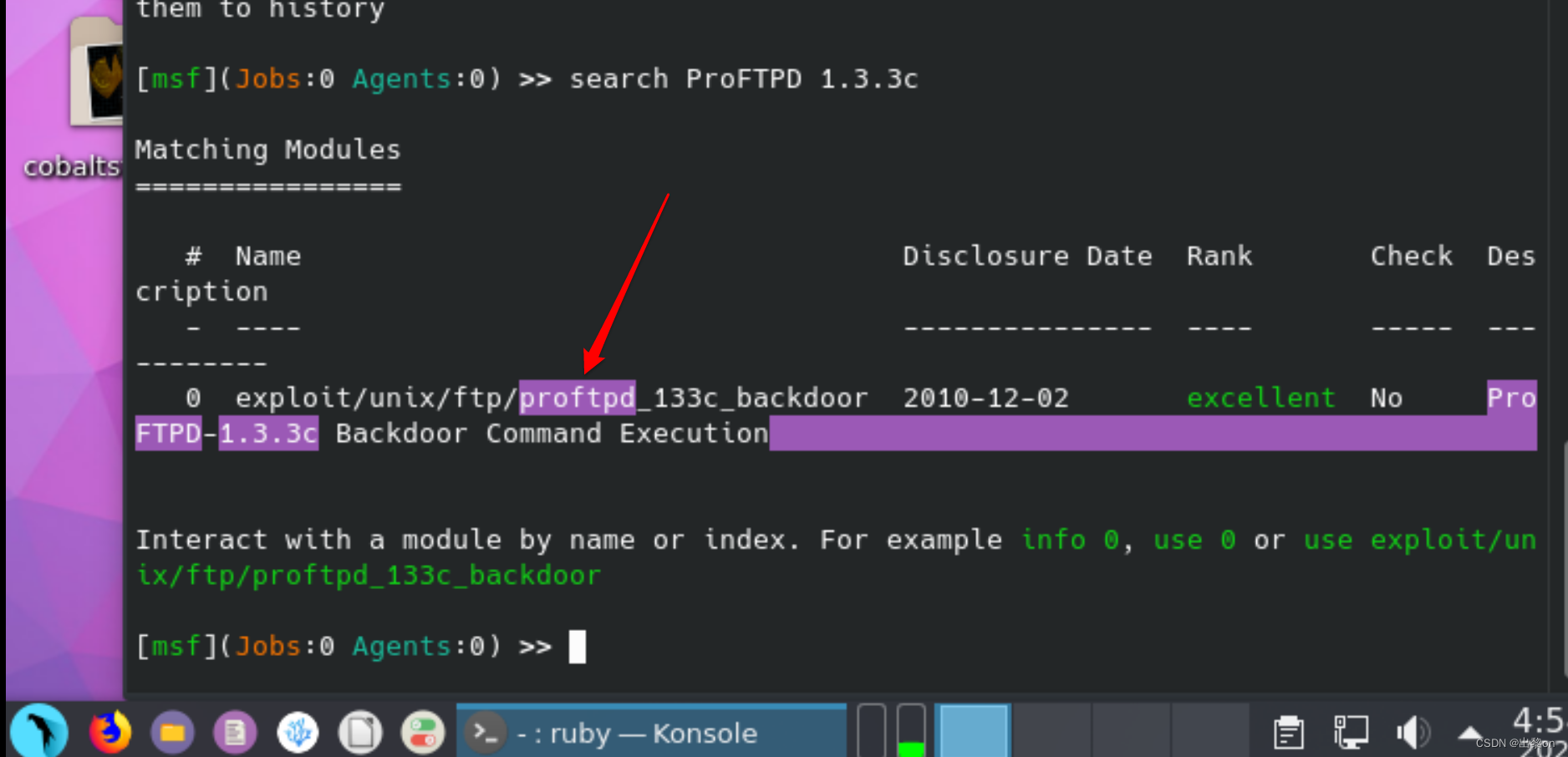Click the 'Rank' column header
The image size is (1568, 757).
pos(1219,256)
